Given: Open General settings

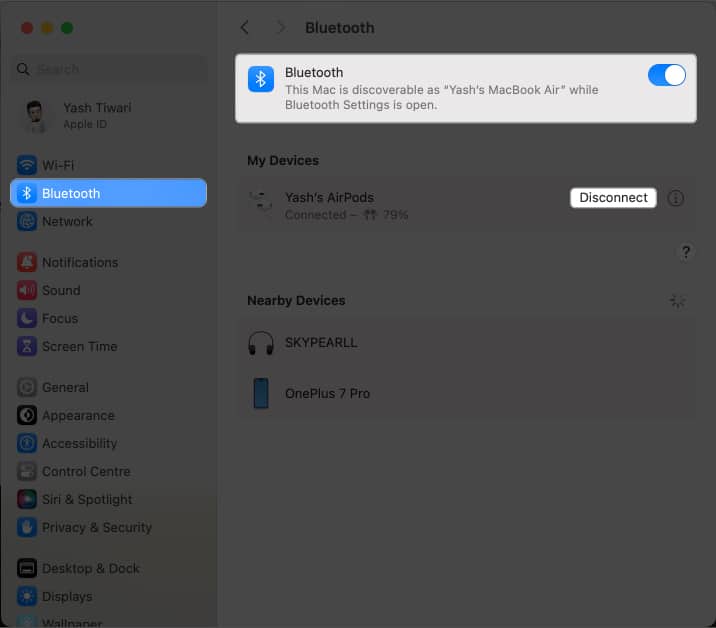Looking at the screenshot, I should [x=109, y=387].
